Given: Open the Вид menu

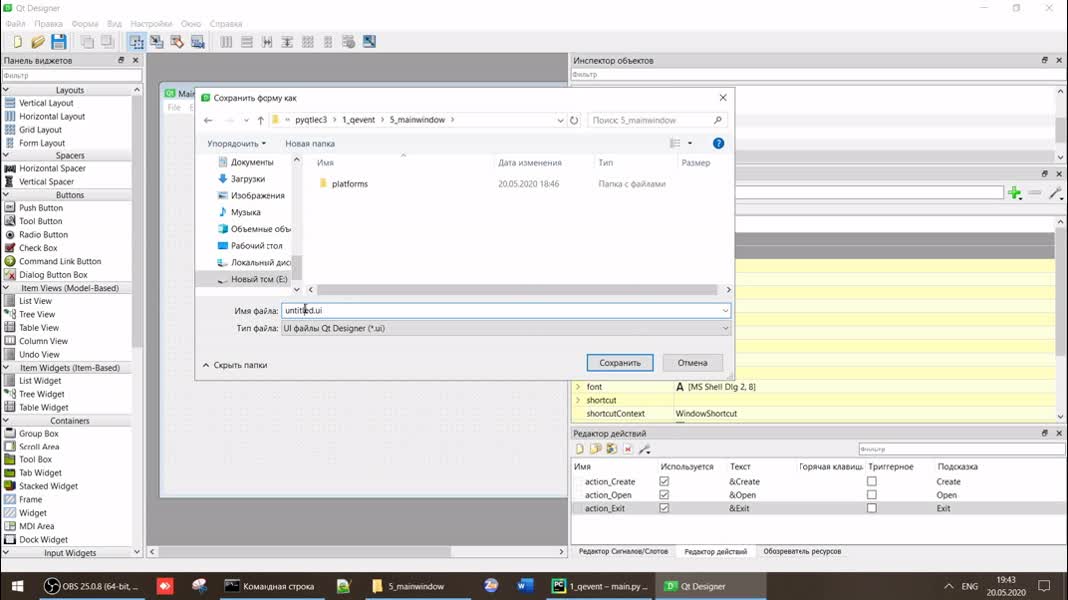Looking at the screenshot, I should pyautogui.click(x=114, y=24).
